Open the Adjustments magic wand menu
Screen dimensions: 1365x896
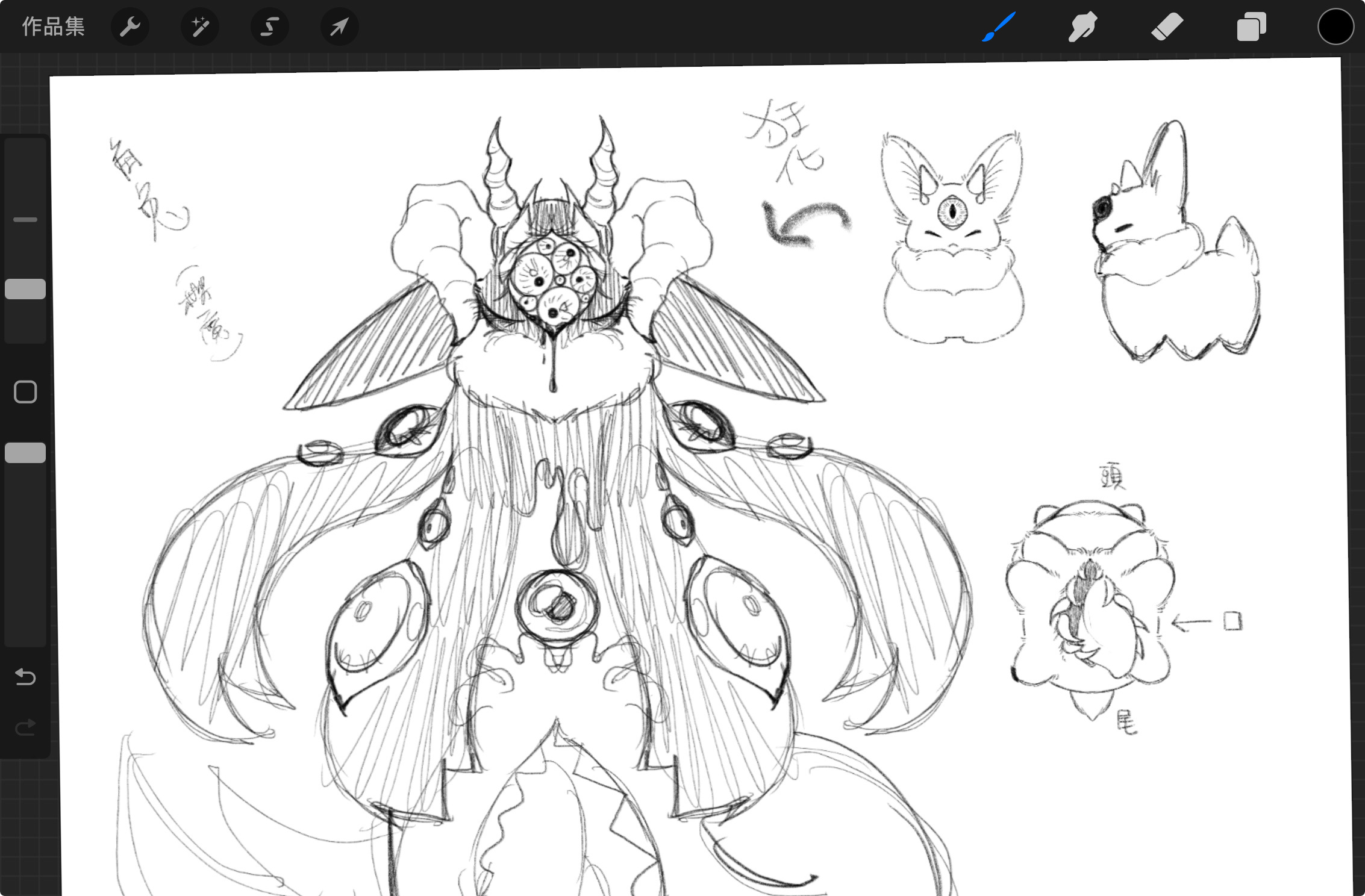pyautogui.click(x=199, y=27)
